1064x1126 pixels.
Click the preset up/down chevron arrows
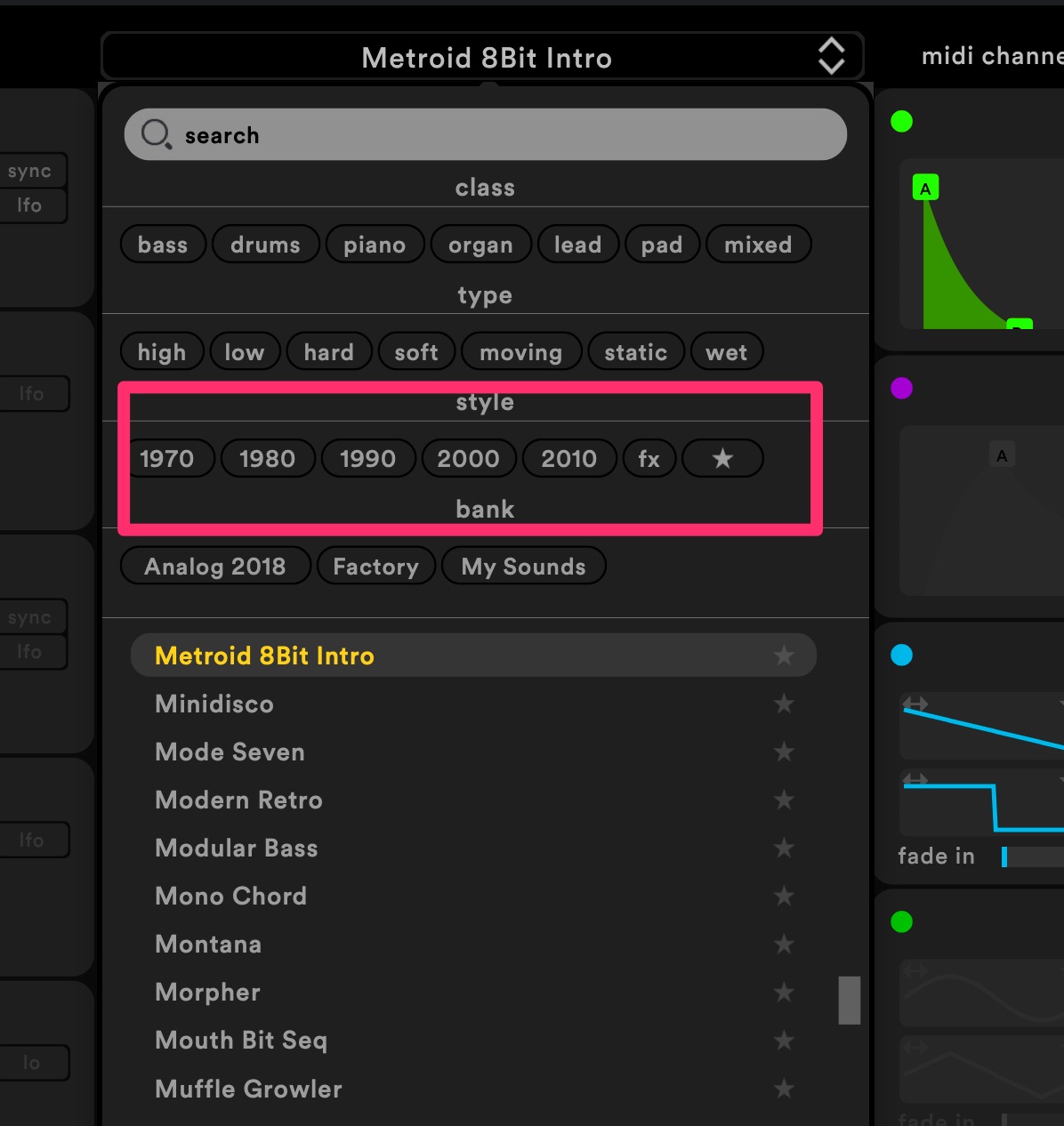click(x=831, y=57)
